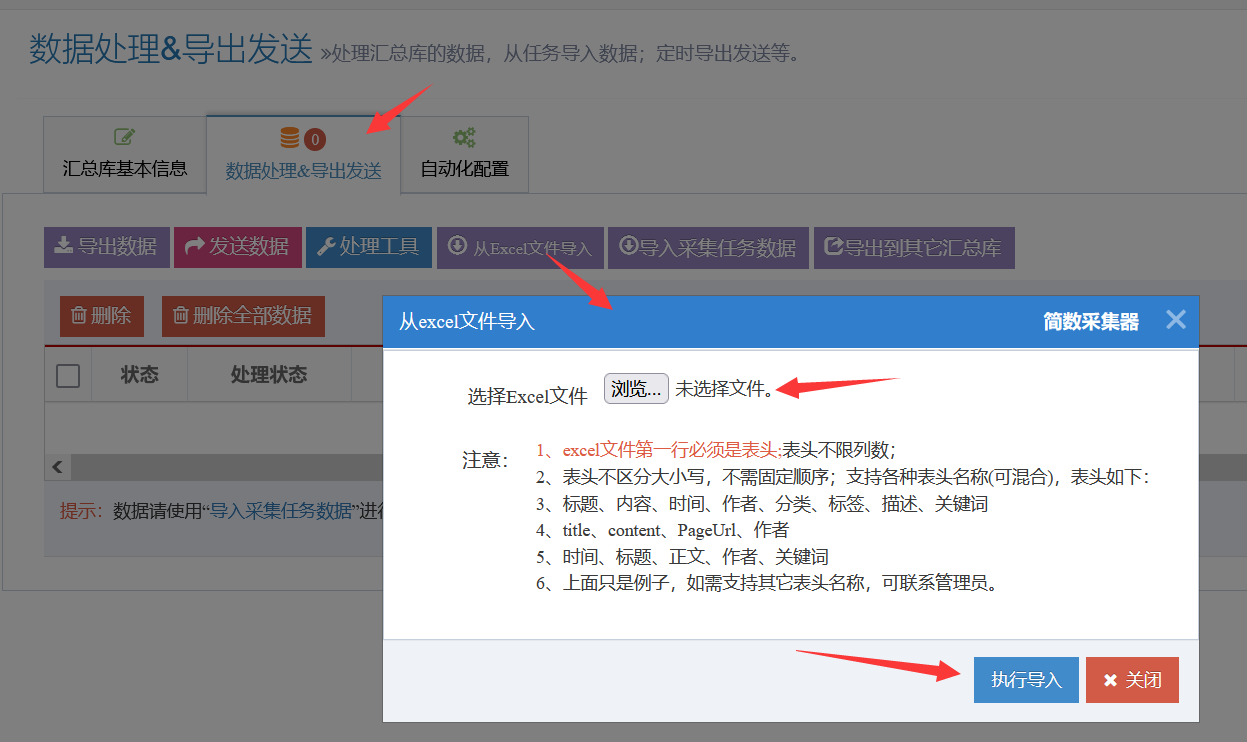This screenshot has height=742, width=1247.
Task: Click 导出到其它汇总库 button
Action: [x=914, y=247]
